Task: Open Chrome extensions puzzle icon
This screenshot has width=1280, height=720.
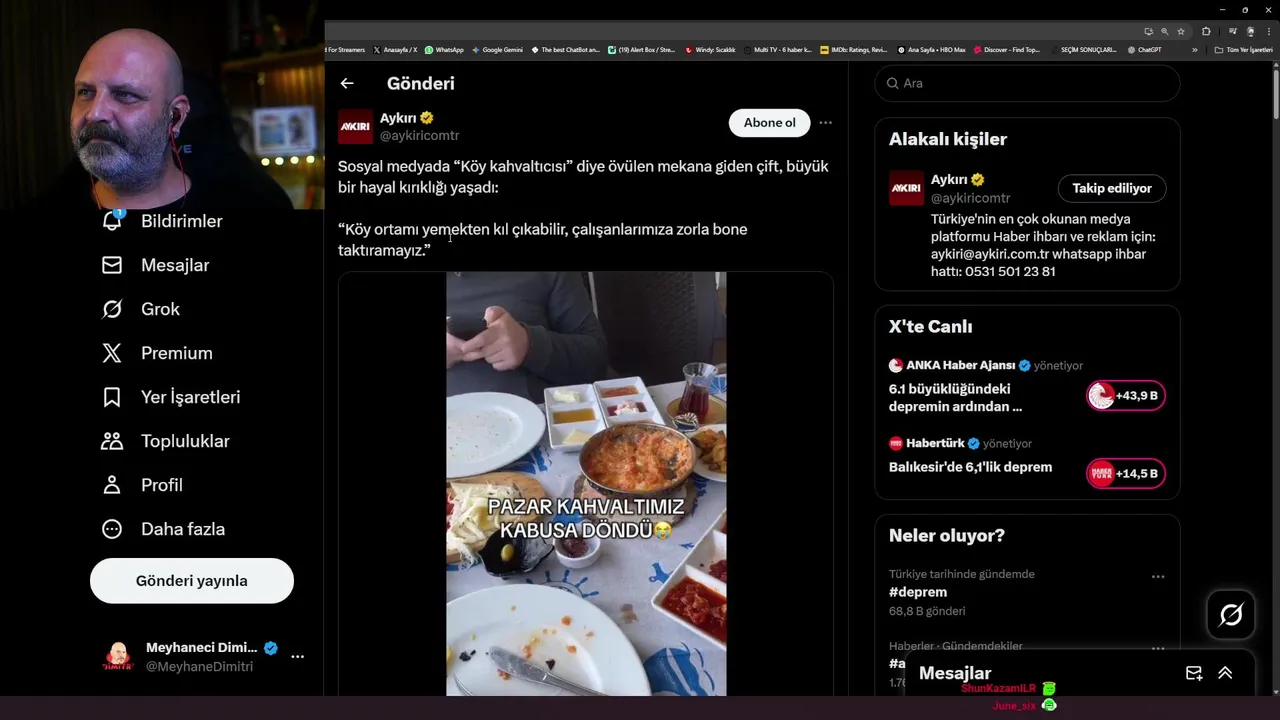Action: pyautogui.click(x=1206, y=31)
